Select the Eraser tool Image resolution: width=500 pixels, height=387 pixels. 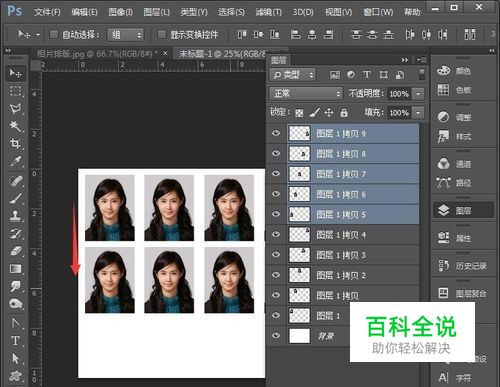pos(15,251)
